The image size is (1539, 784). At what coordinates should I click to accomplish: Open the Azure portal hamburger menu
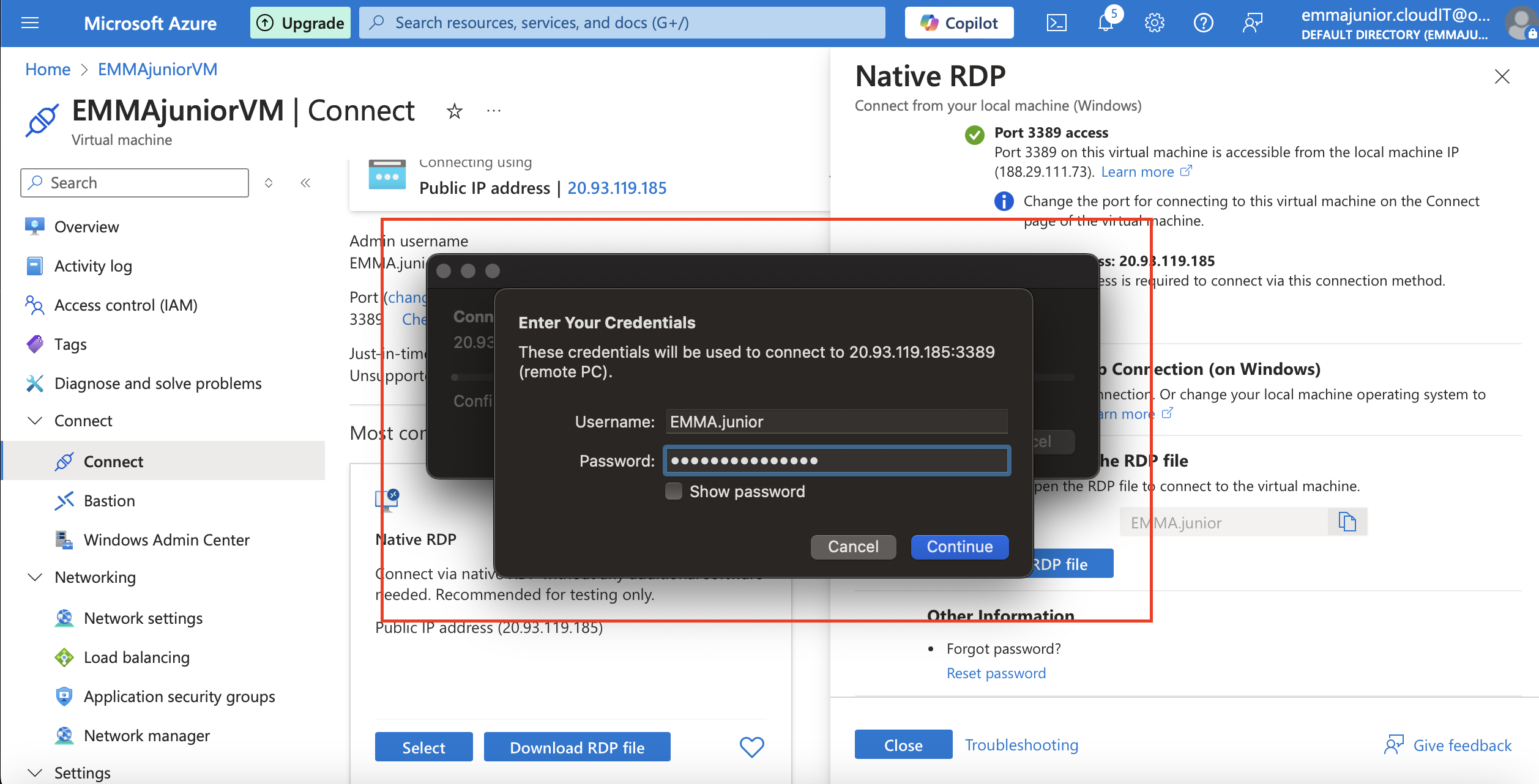[x=29, y=23]
